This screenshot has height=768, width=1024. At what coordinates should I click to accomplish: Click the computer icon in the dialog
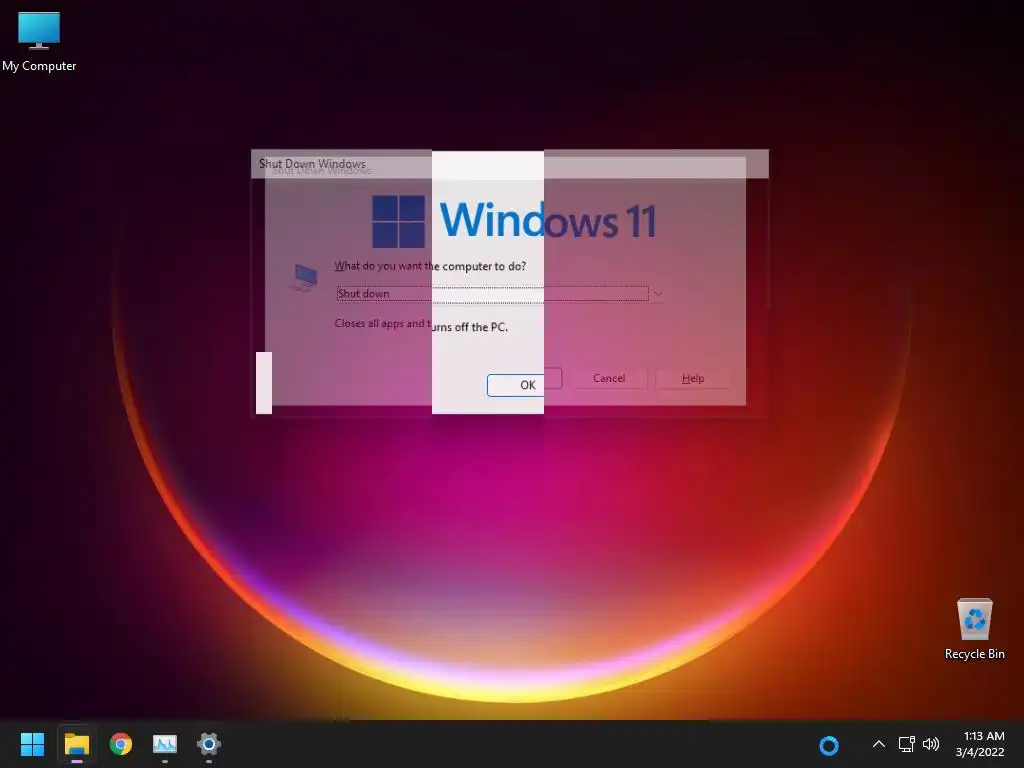(304, 277)
